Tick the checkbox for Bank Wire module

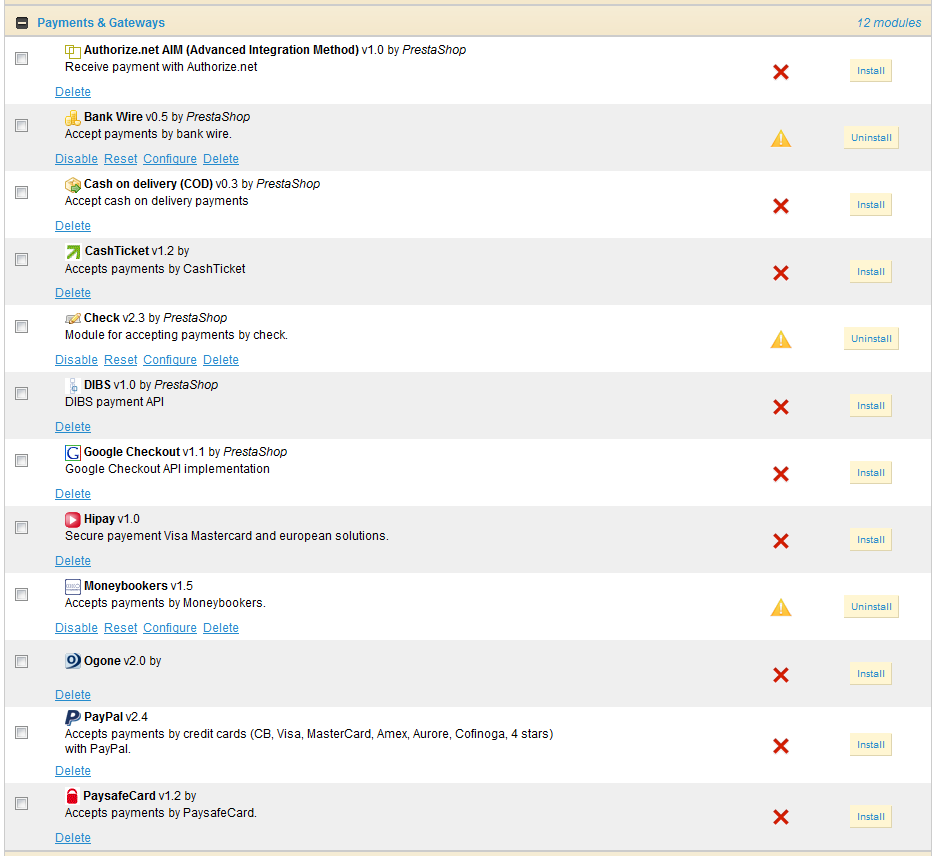click(x=21, y=125)
